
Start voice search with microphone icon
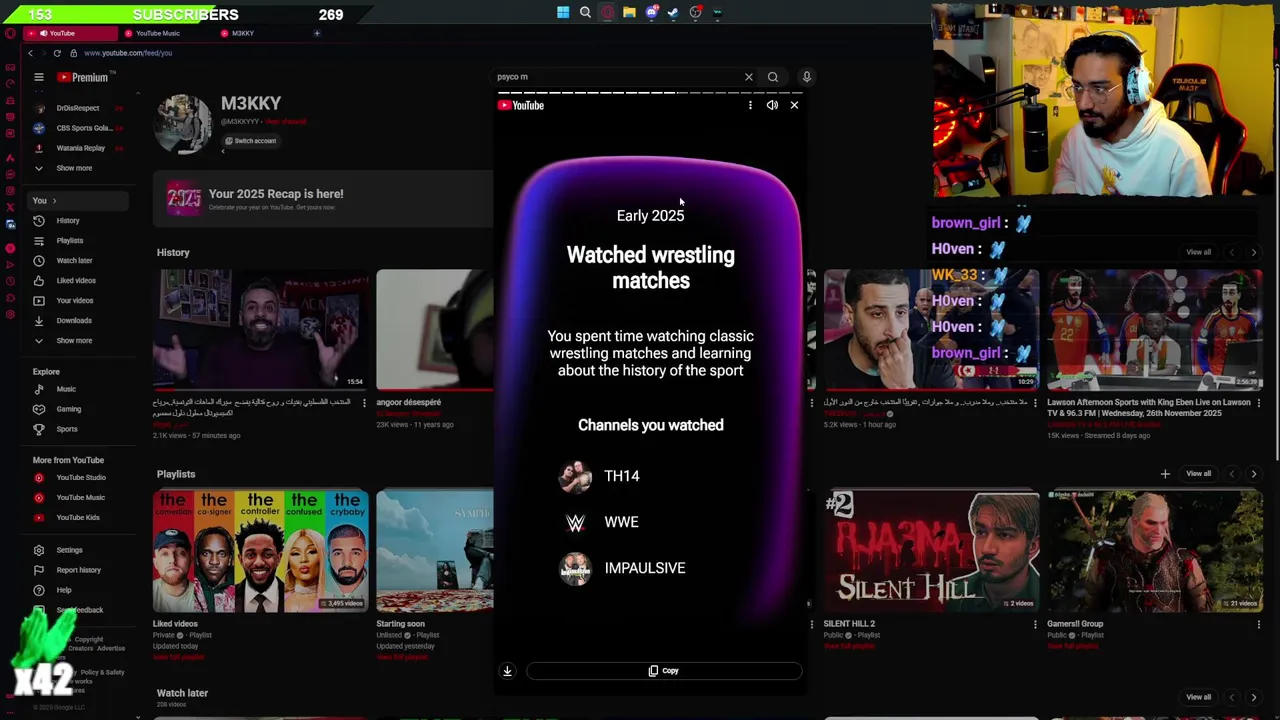tap(807, 77)
